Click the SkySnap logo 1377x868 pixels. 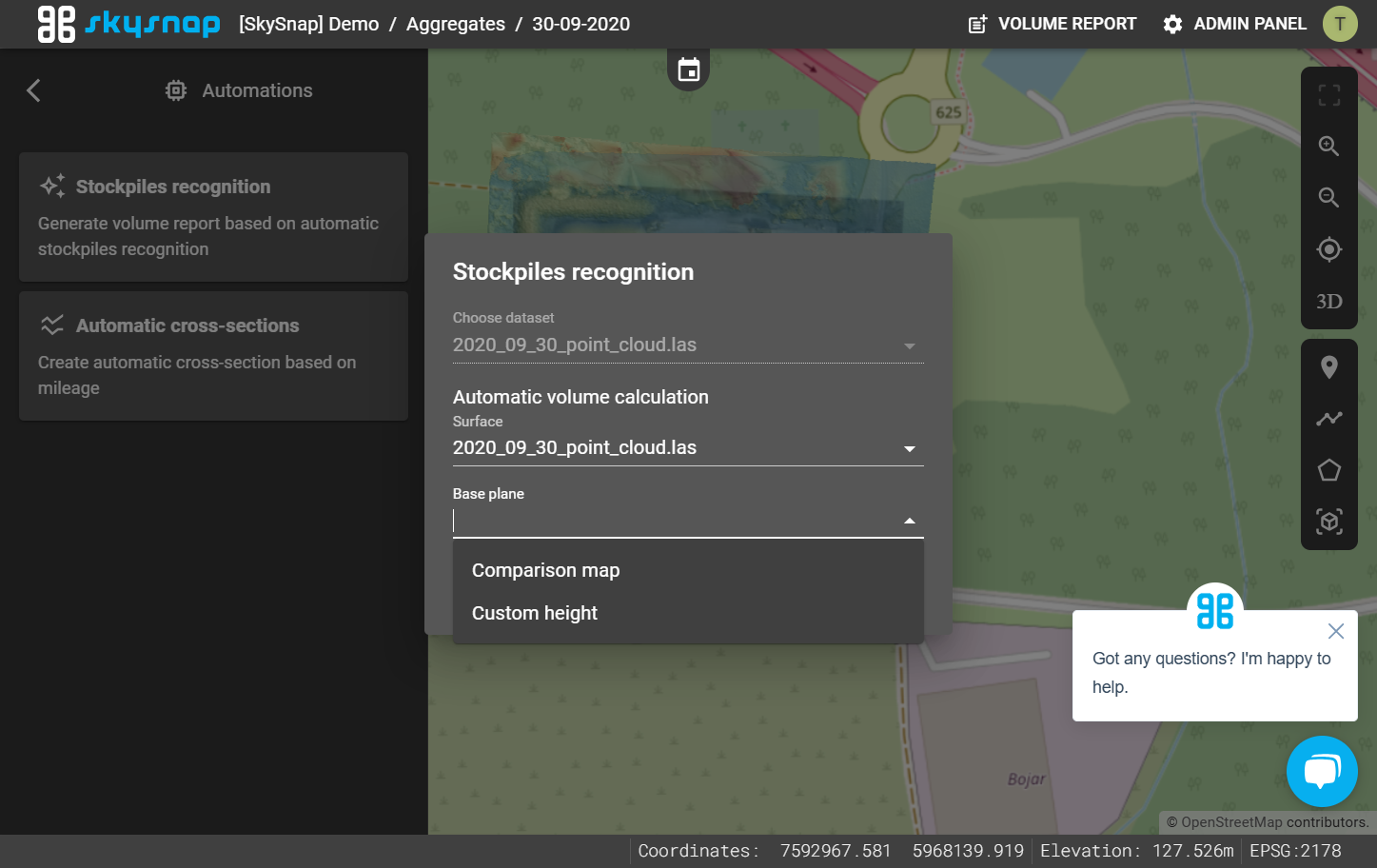click(x=128, y=24)
